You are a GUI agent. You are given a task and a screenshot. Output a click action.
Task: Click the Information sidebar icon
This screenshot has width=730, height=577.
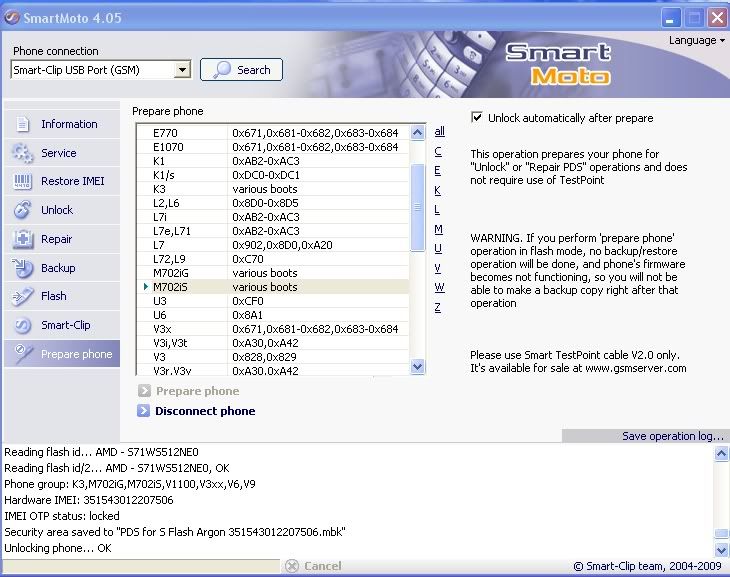pyautogui.click(x=23, y=125)
